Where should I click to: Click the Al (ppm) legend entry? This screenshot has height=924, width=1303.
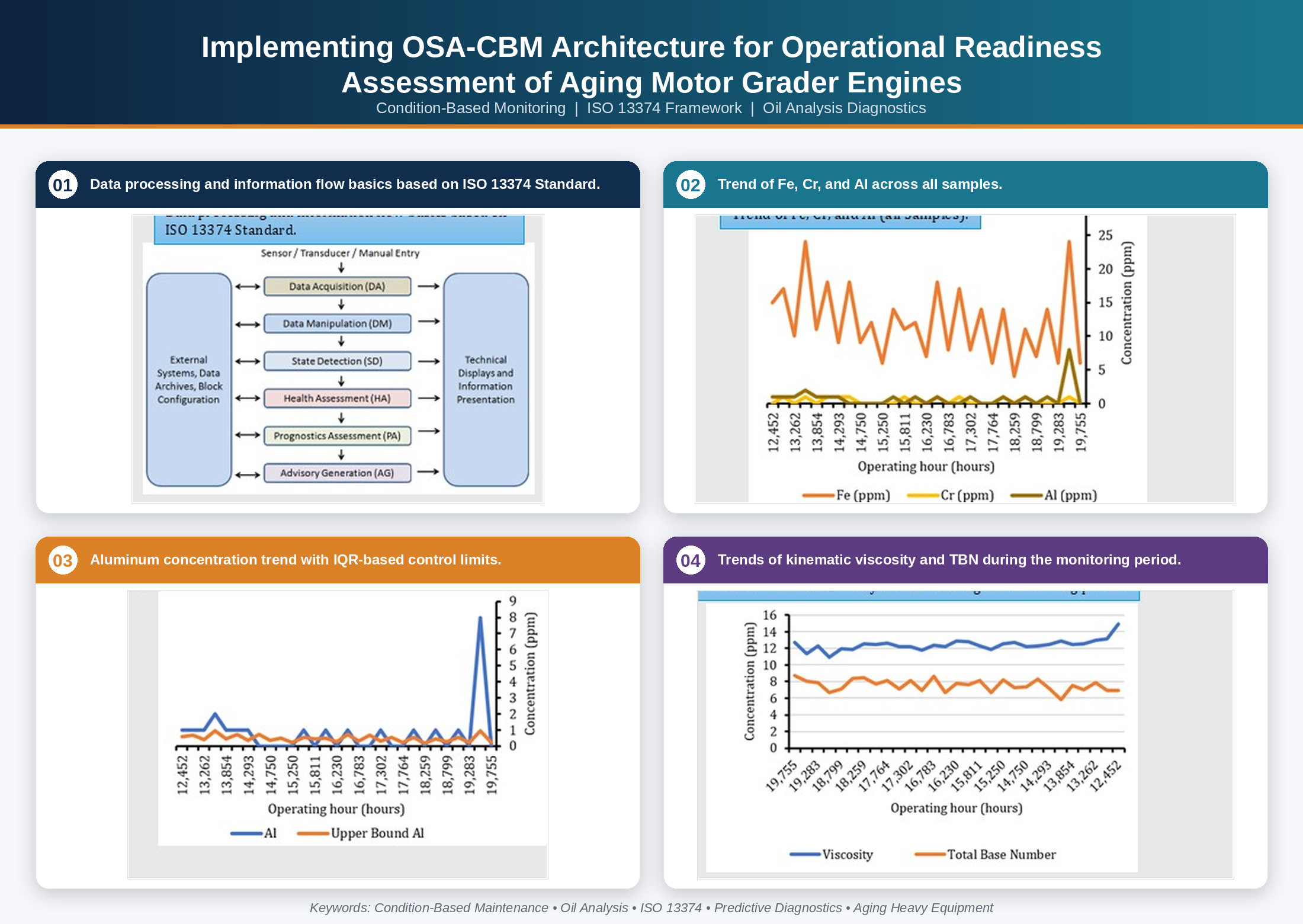[x=1054, y=495]
